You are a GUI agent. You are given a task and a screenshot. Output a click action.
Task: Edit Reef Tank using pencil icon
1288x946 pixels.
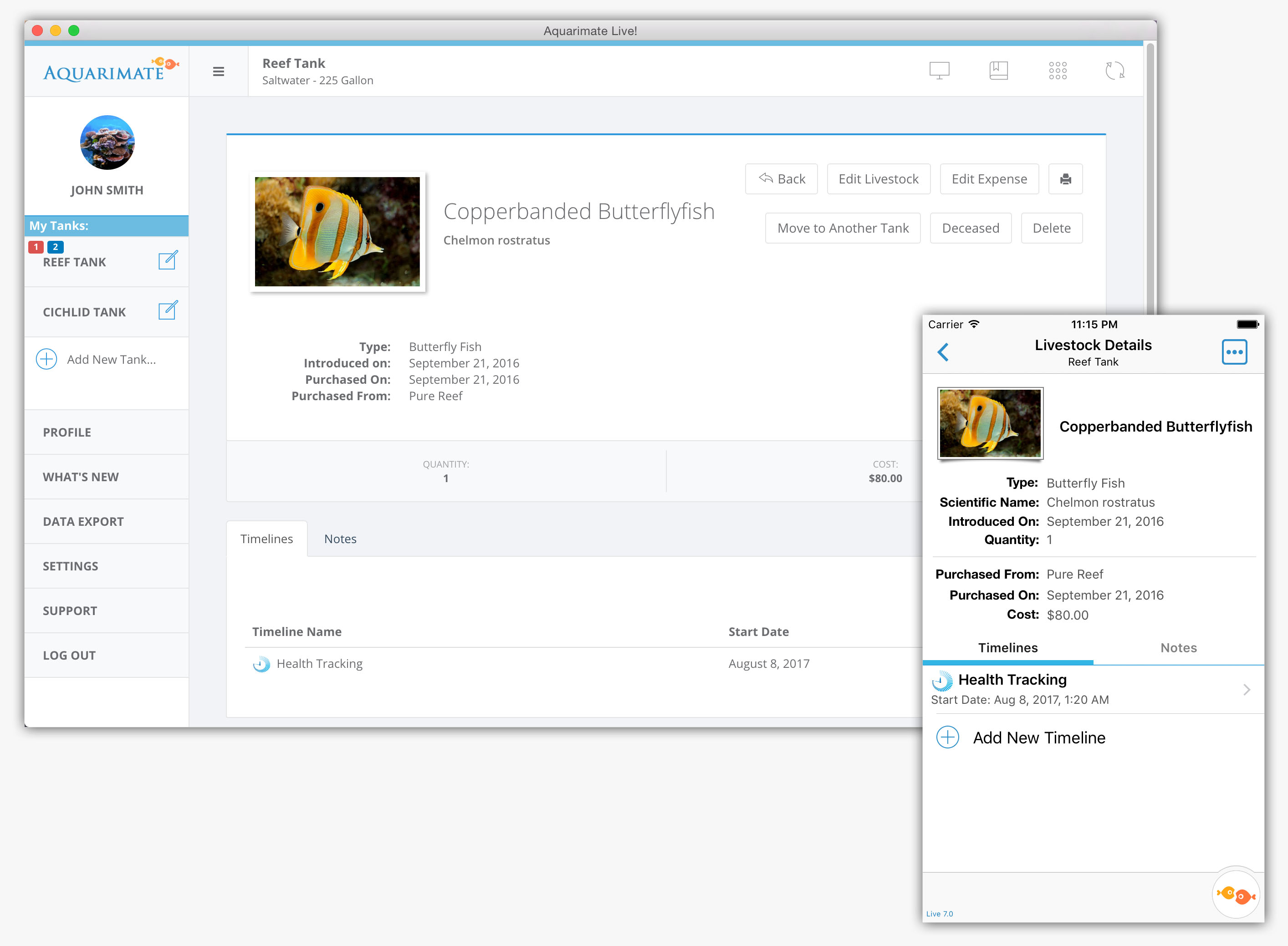coord(168,260)
